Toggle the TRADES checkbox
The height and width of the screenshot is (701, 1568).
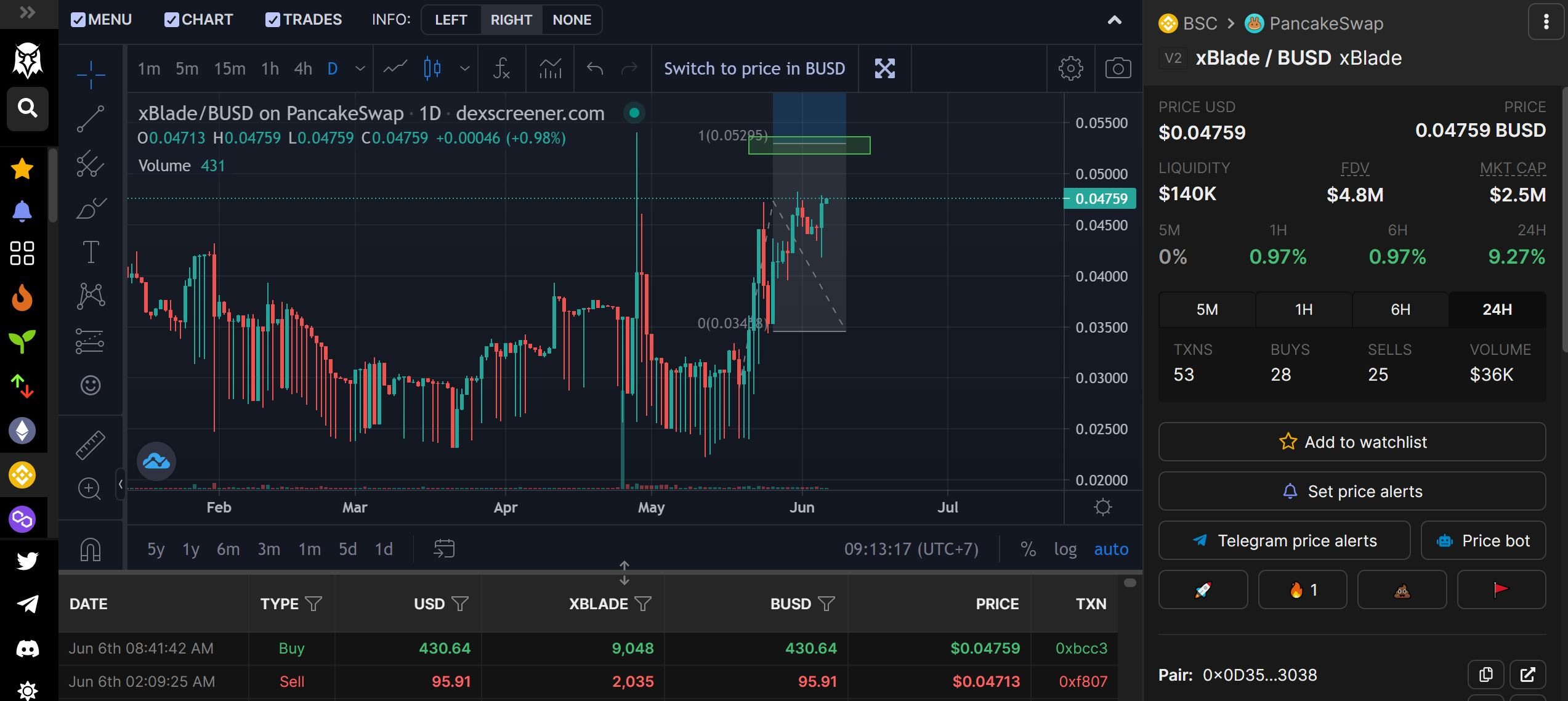pyautogui.click(x=273, y=20)
